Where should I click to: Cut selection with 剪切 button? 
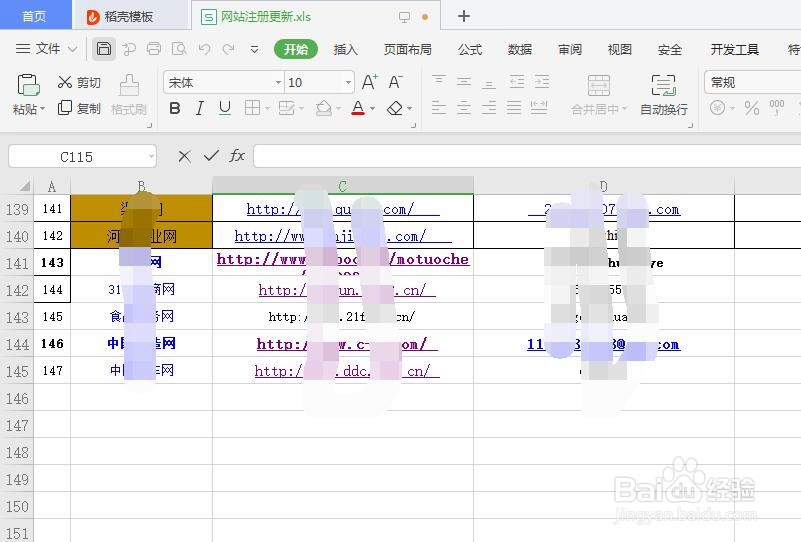(x=79, y=82)
